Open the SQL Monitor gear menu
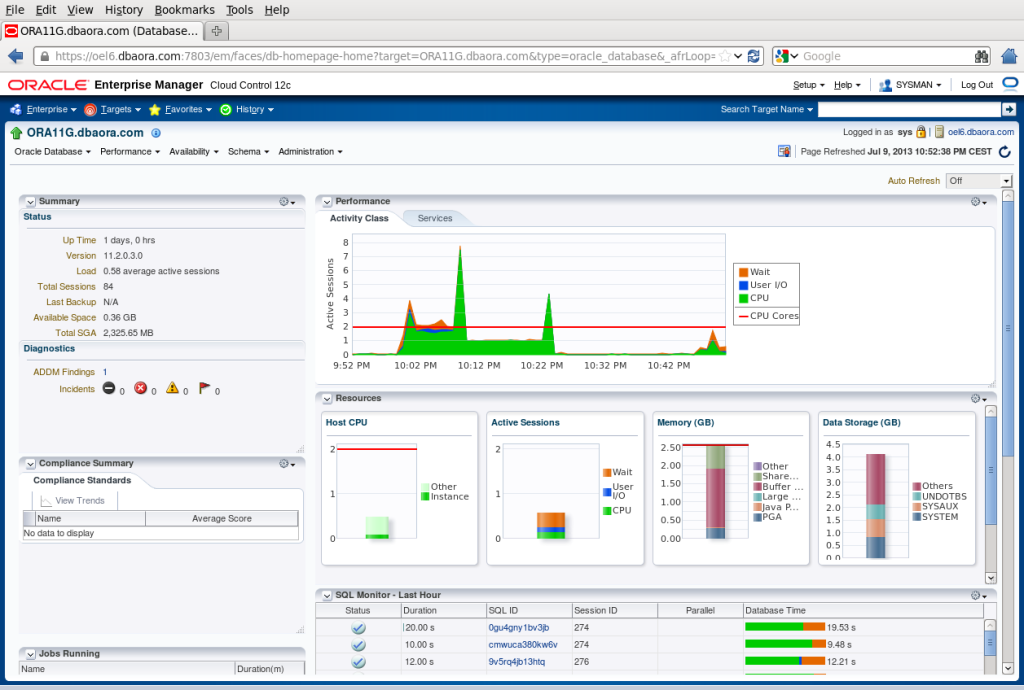This screenshot has width=1024, height=690. (x=978, y=595)
